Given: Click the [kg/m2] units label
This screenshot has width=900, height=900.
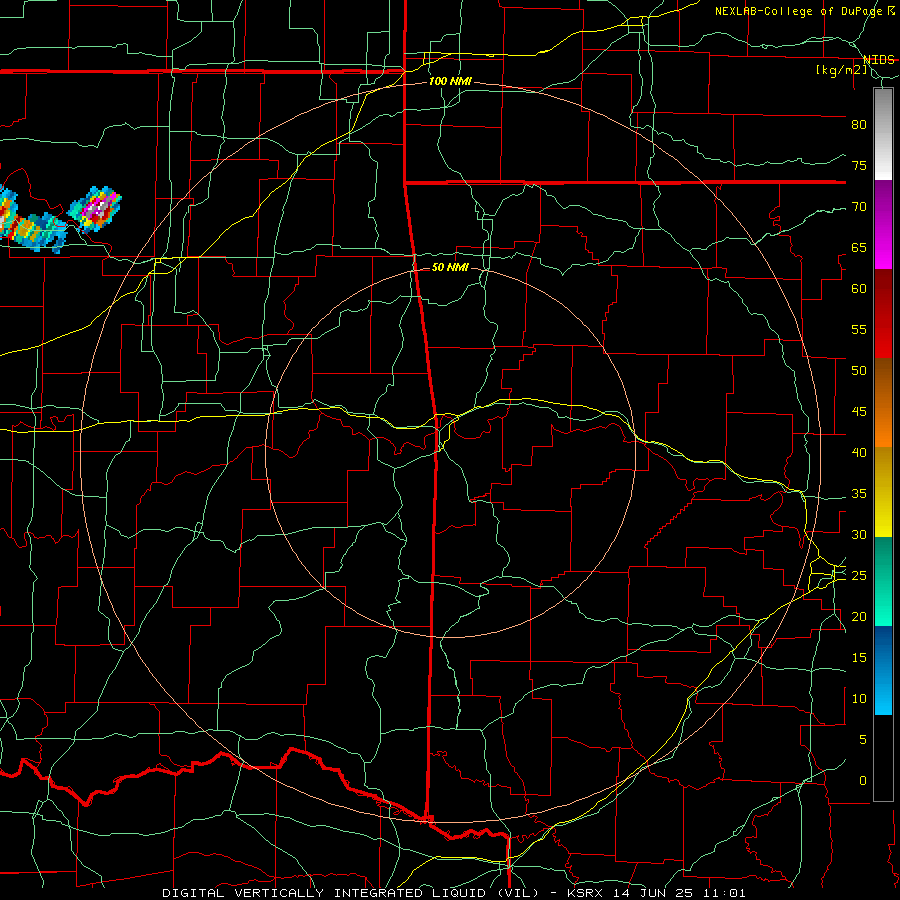Looking at the screenshot, I should pos(841,70).
